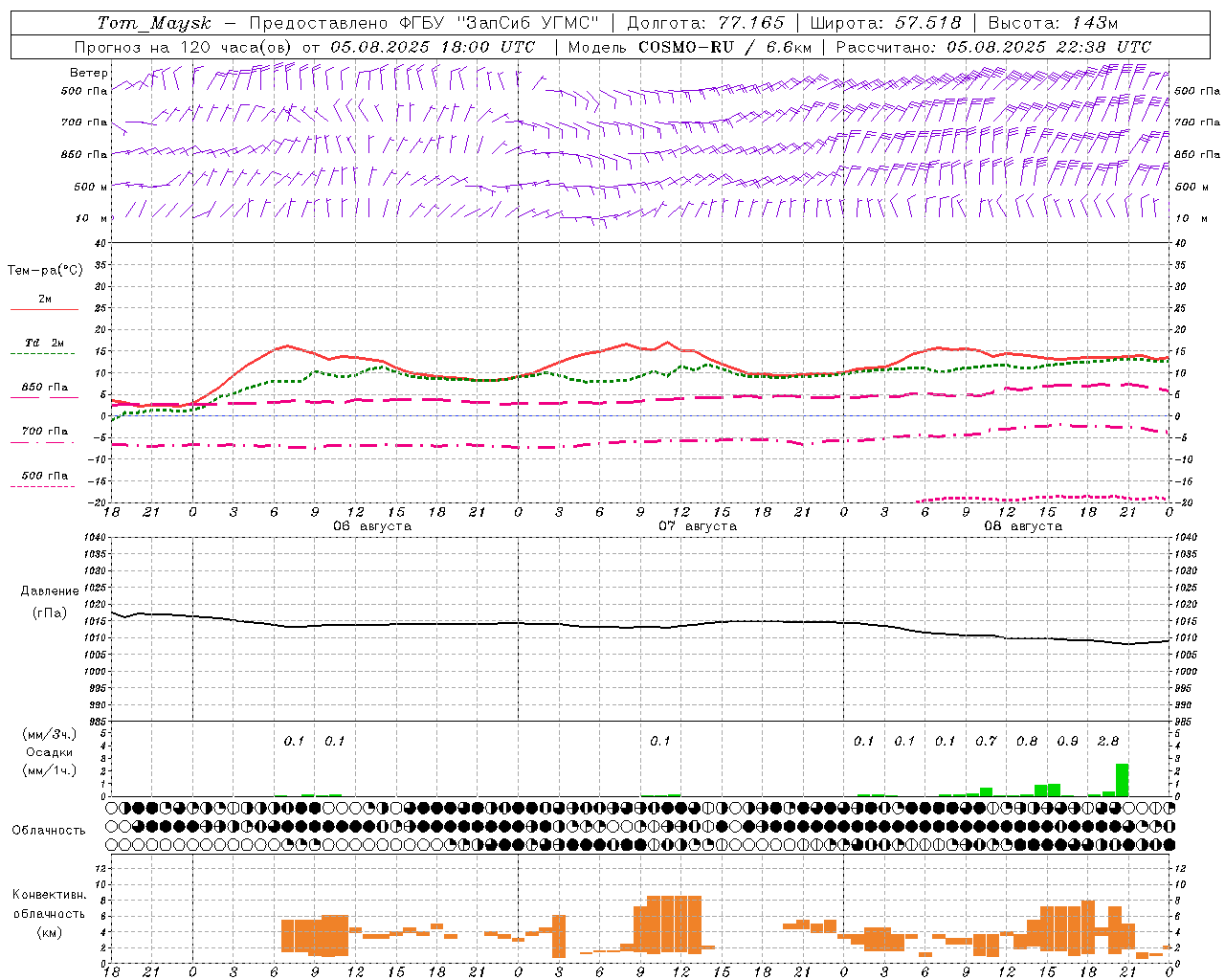Click the red 2м legend line sample
This screenshot has height=980, width=1225.
44,309
